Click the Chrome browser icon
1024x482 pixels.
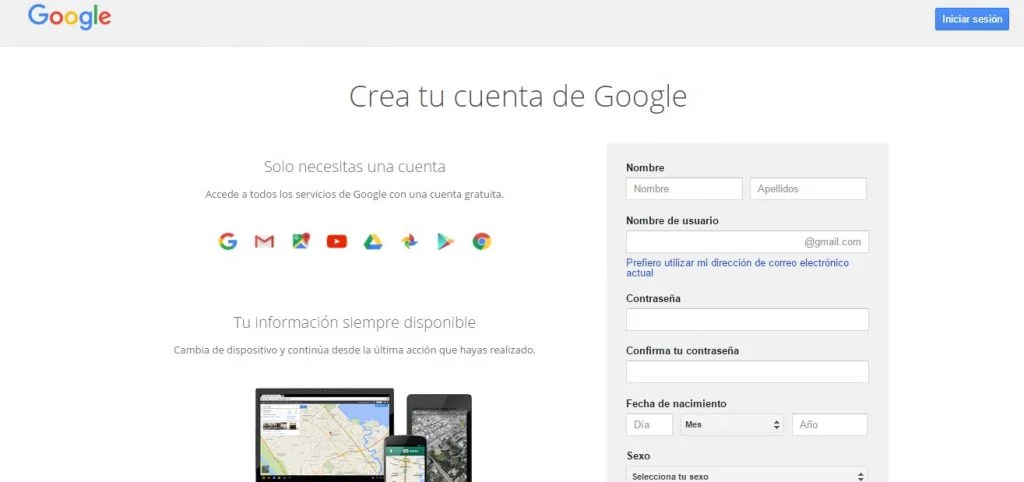pos(482,242)
